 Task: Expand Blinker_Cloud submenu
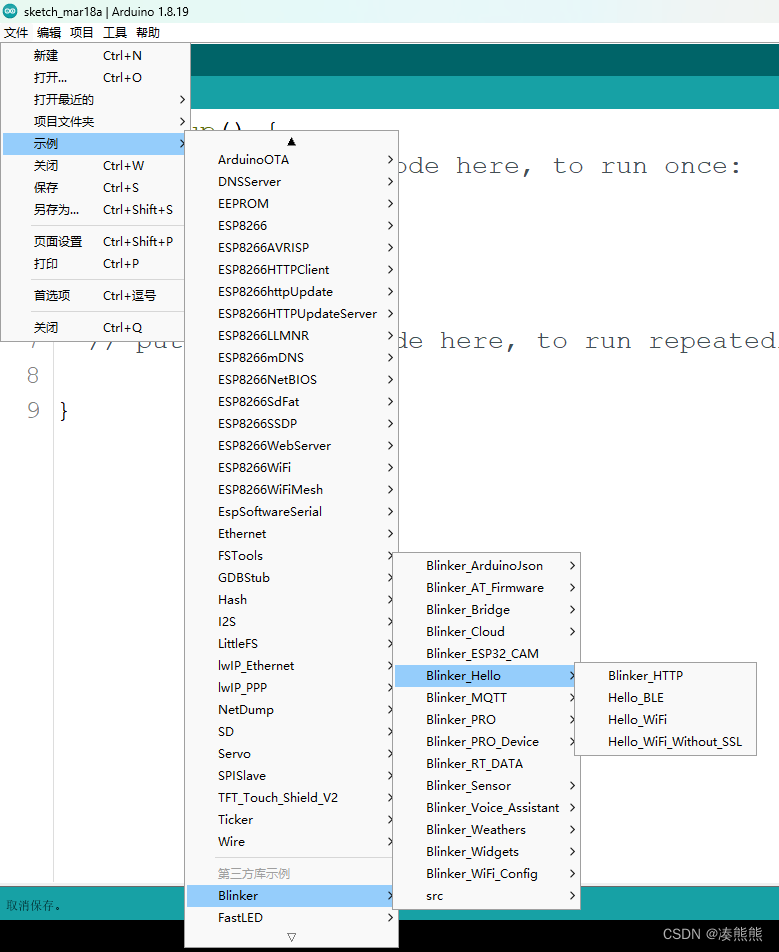click(486, 631)
